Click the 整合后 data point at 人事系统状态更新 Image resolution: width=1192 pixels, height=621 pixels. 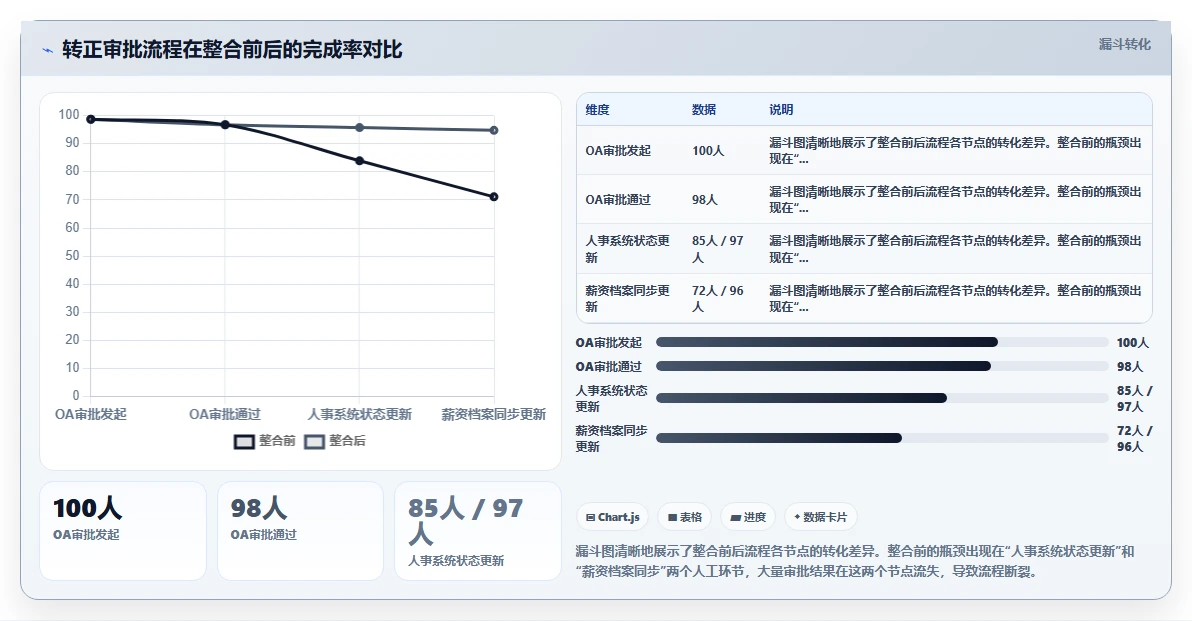[x=360, y=128]
